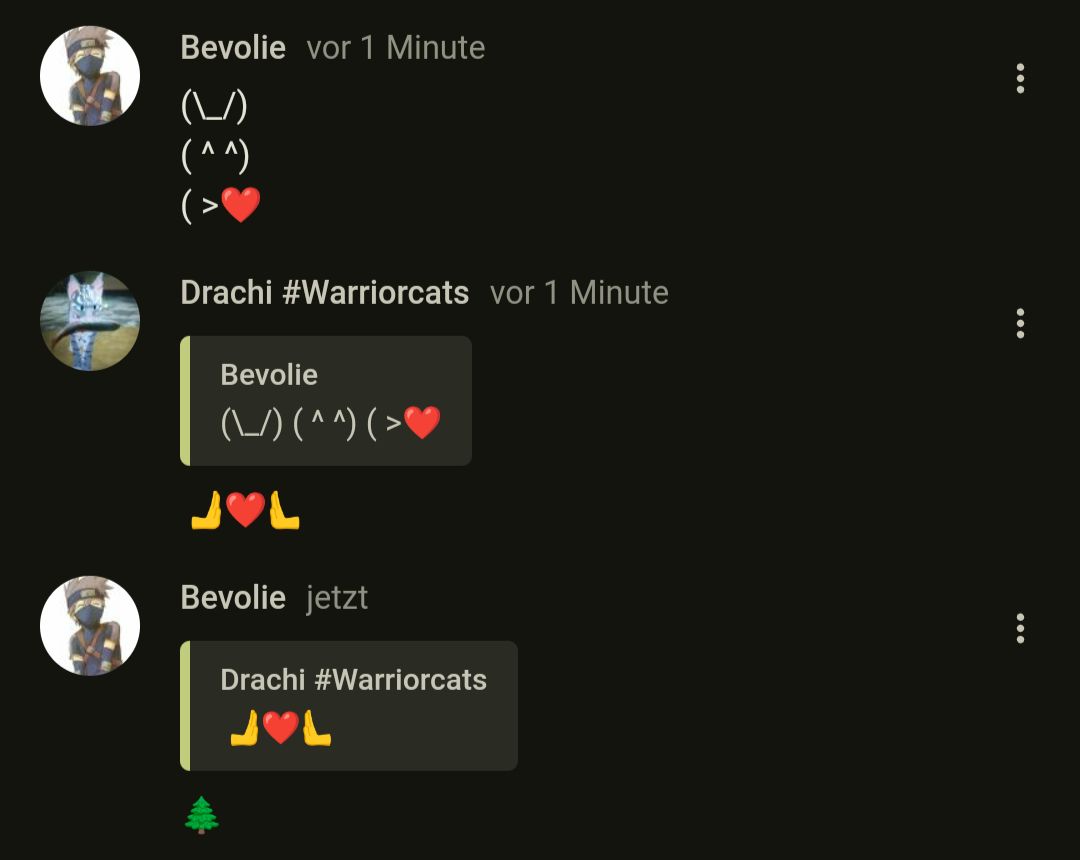Click the right palm emoji in Drachi's reply
Viewport: 1080px width, 860px height.
[x=284, y=510]
